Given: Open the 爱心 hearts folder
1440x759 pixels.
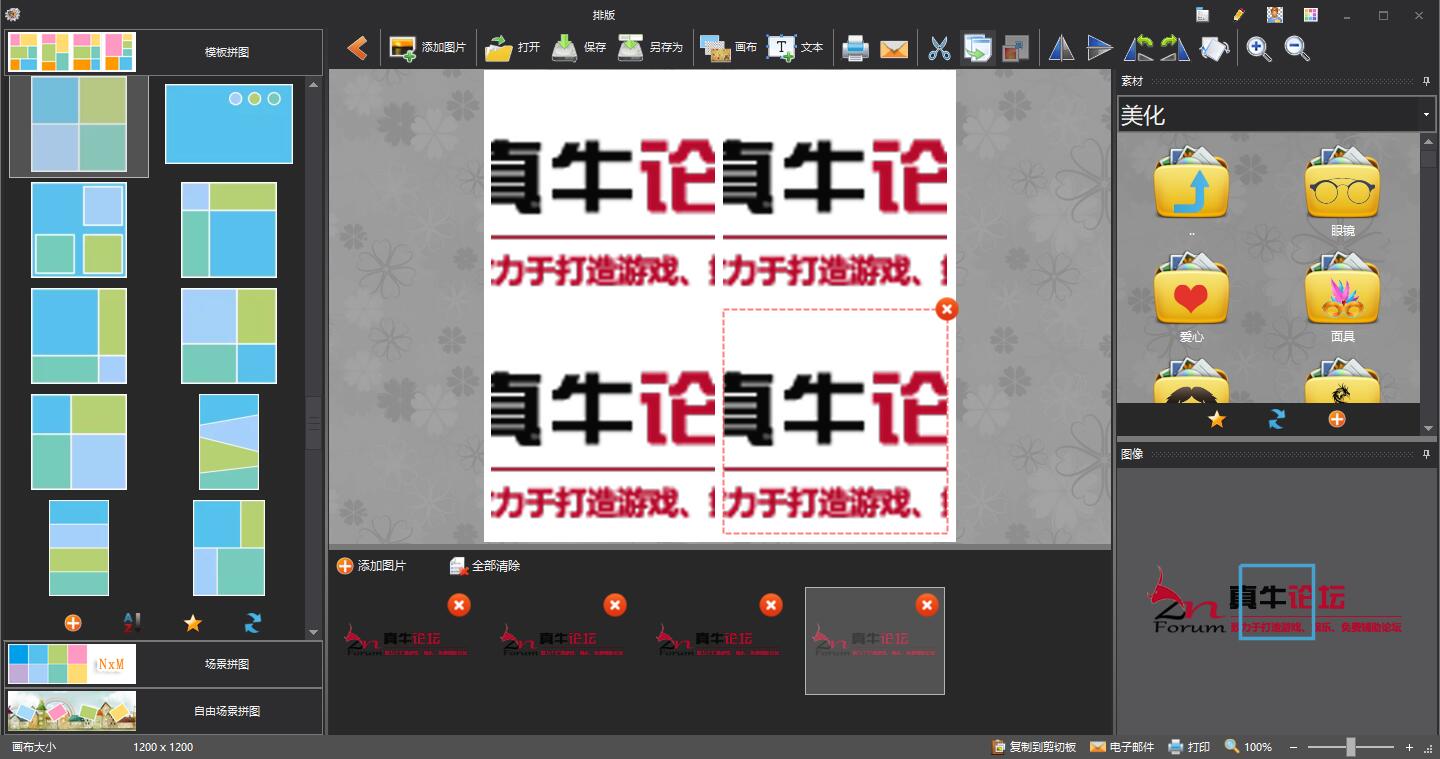Looking at the screenshot, I should pos(1191,298).
